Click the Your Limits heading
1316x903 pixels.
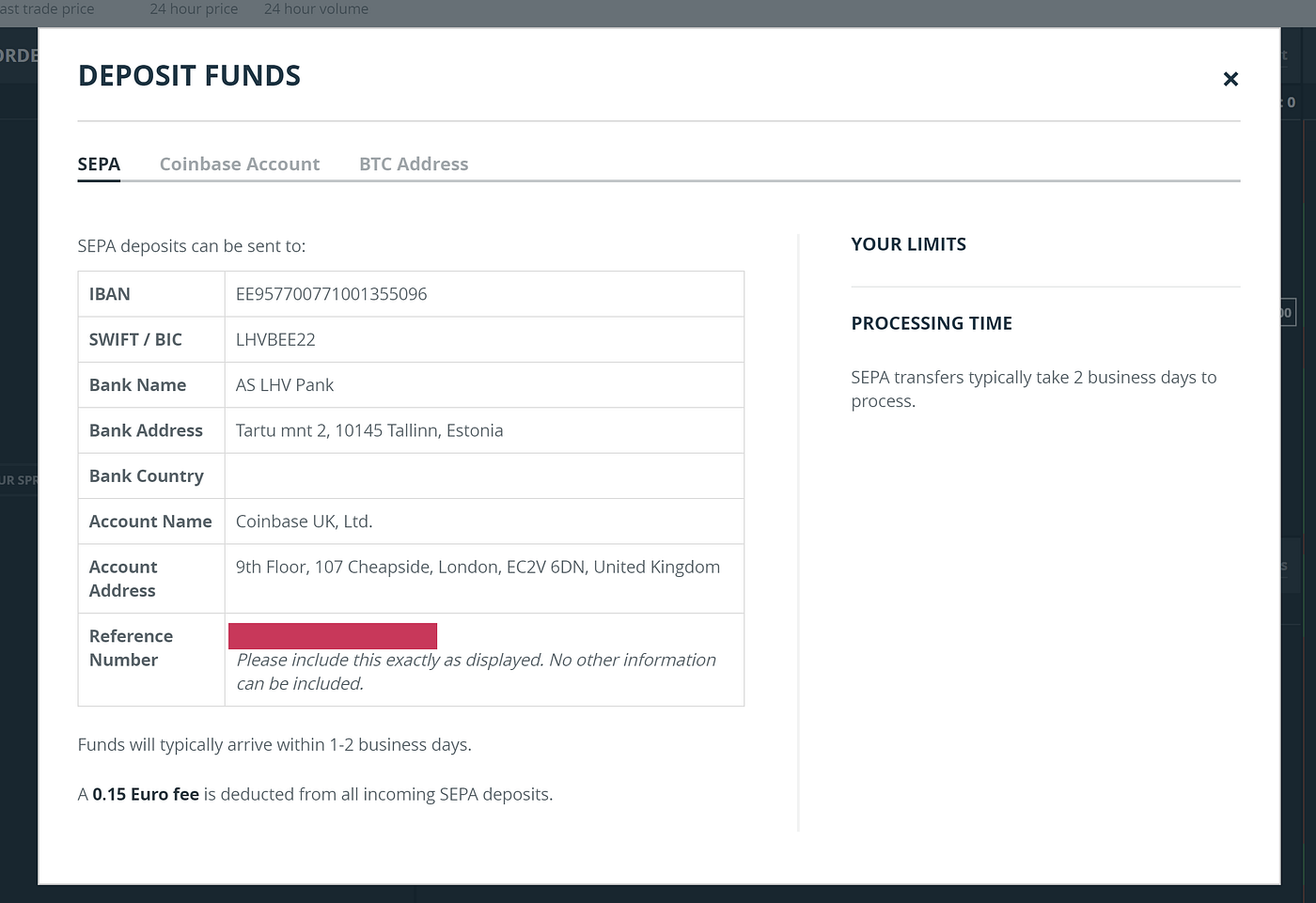908,244
